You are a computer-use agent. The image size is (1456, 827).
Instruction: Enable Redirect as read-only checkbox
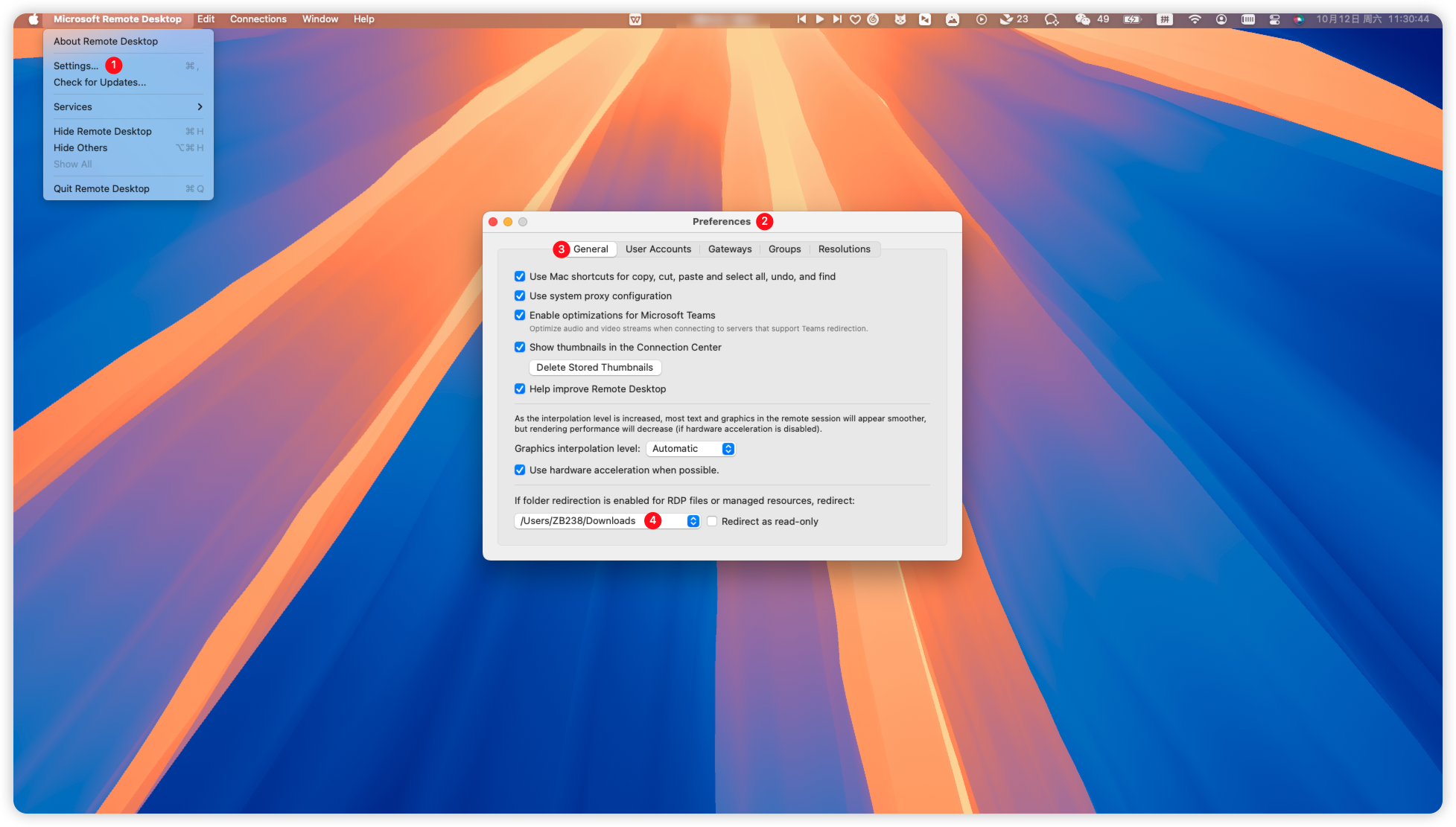point(712,521)
